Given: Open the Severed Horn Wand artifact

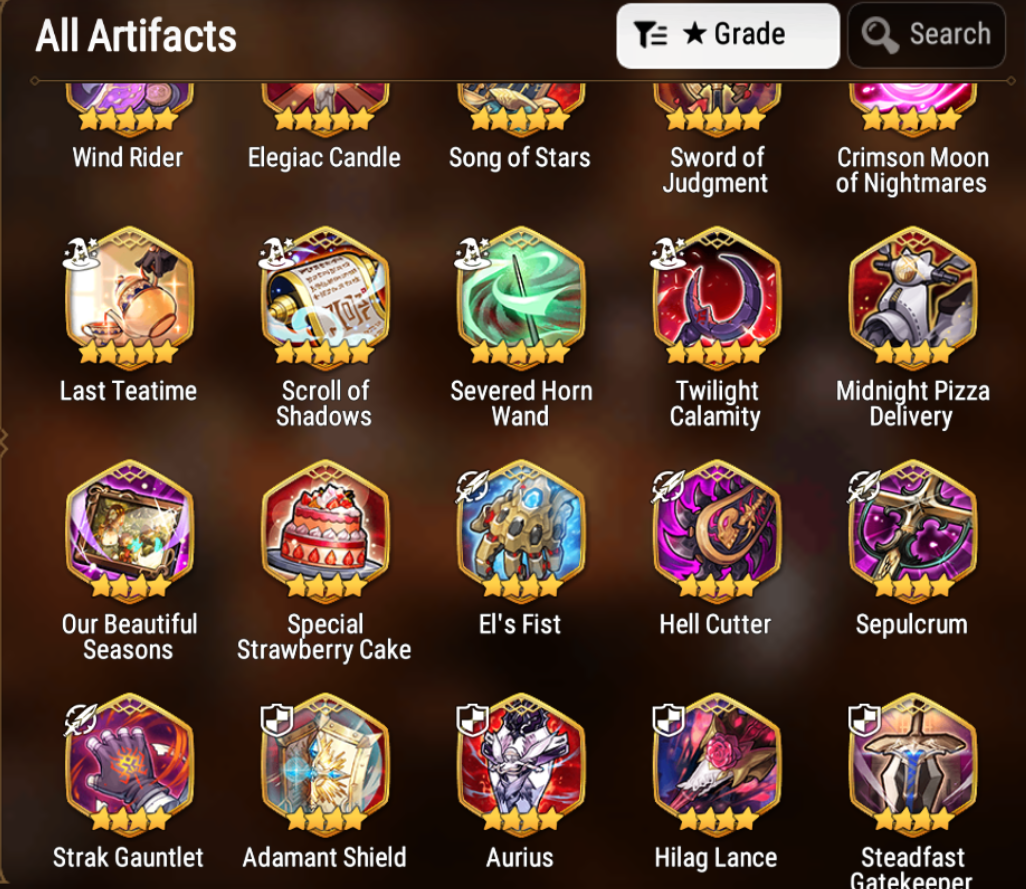Looking at the screenshot, I should point(521,295).
